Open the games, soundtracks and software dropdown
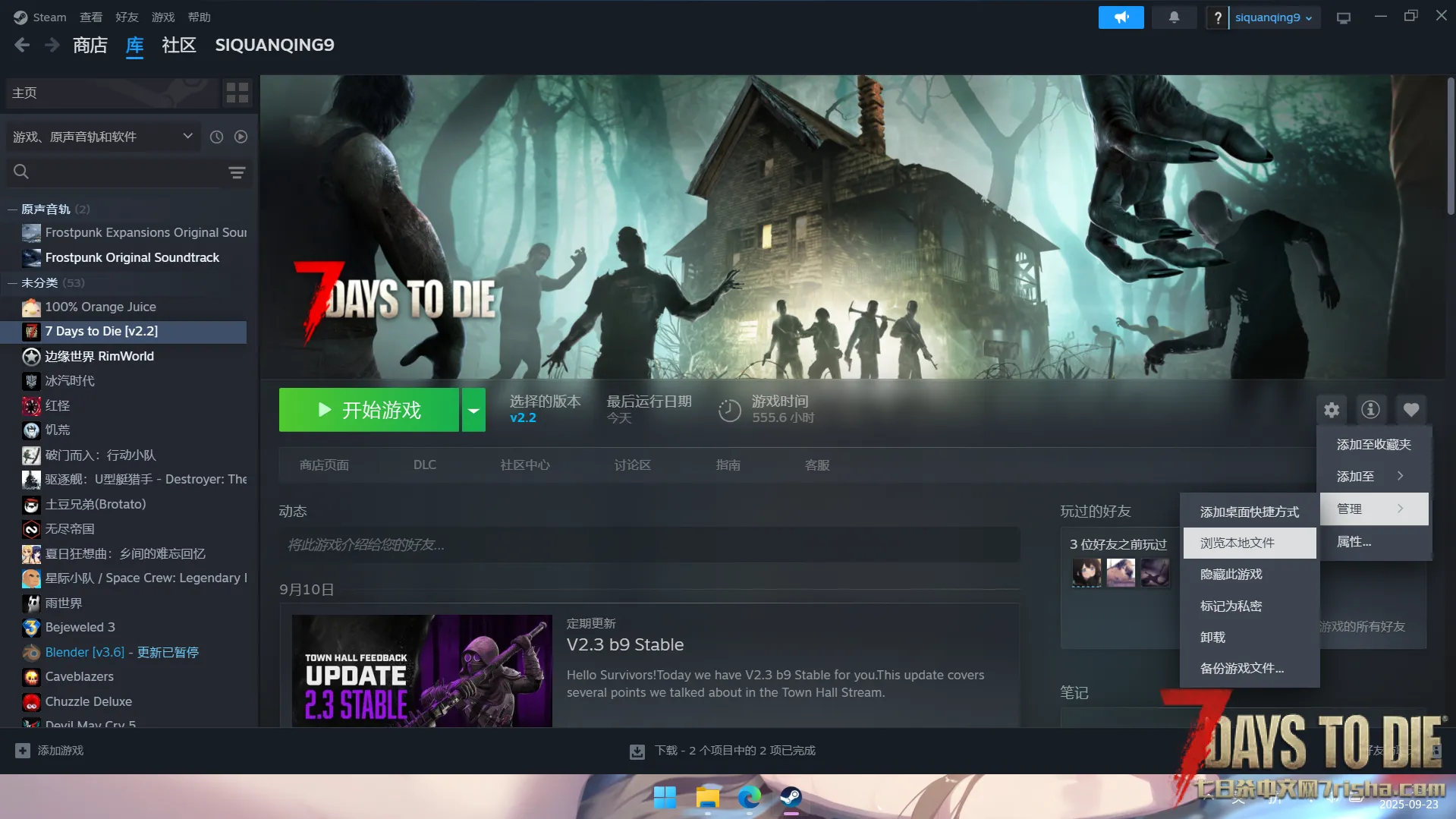 (102, 137)
